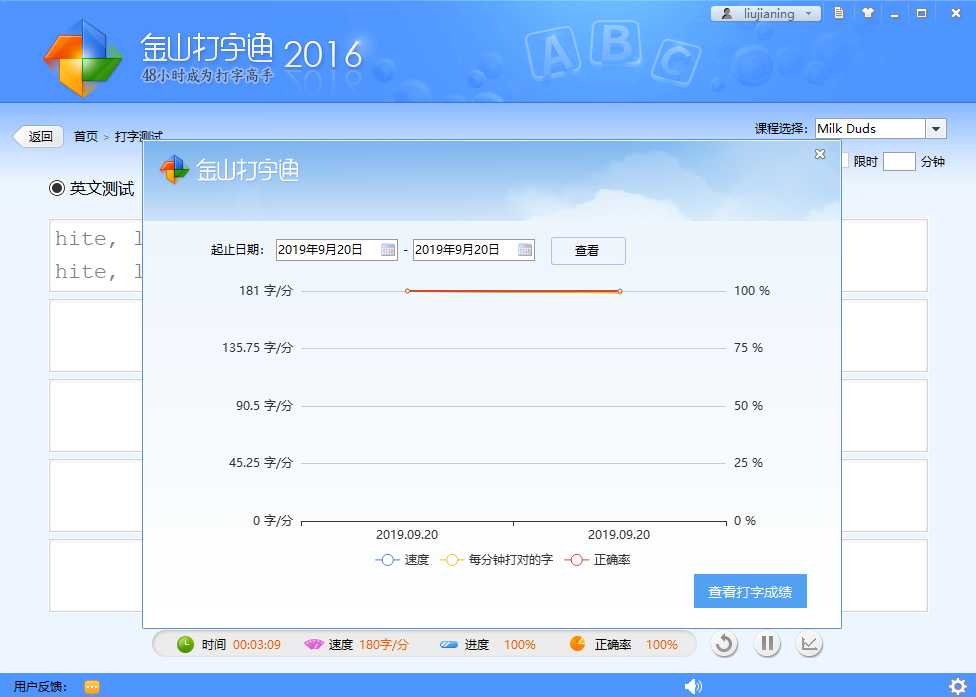This screenshot has height=697, width=976.
Task: Open the results chart icon in the status bar
Action: click(x=809, y=645)
